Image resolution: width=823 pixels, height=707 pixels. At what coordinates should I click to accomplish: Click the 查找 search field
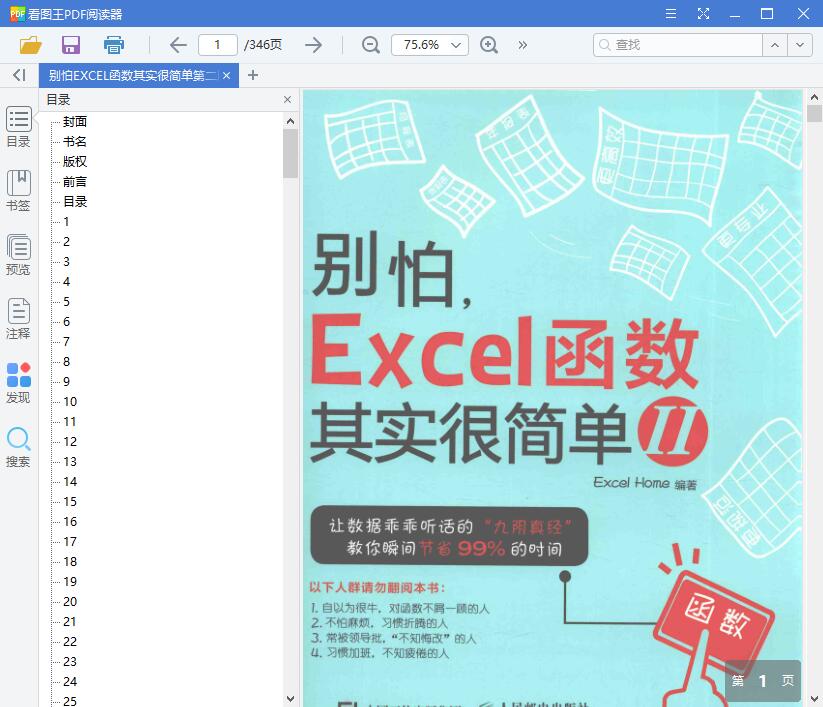(x=678, y=45)
